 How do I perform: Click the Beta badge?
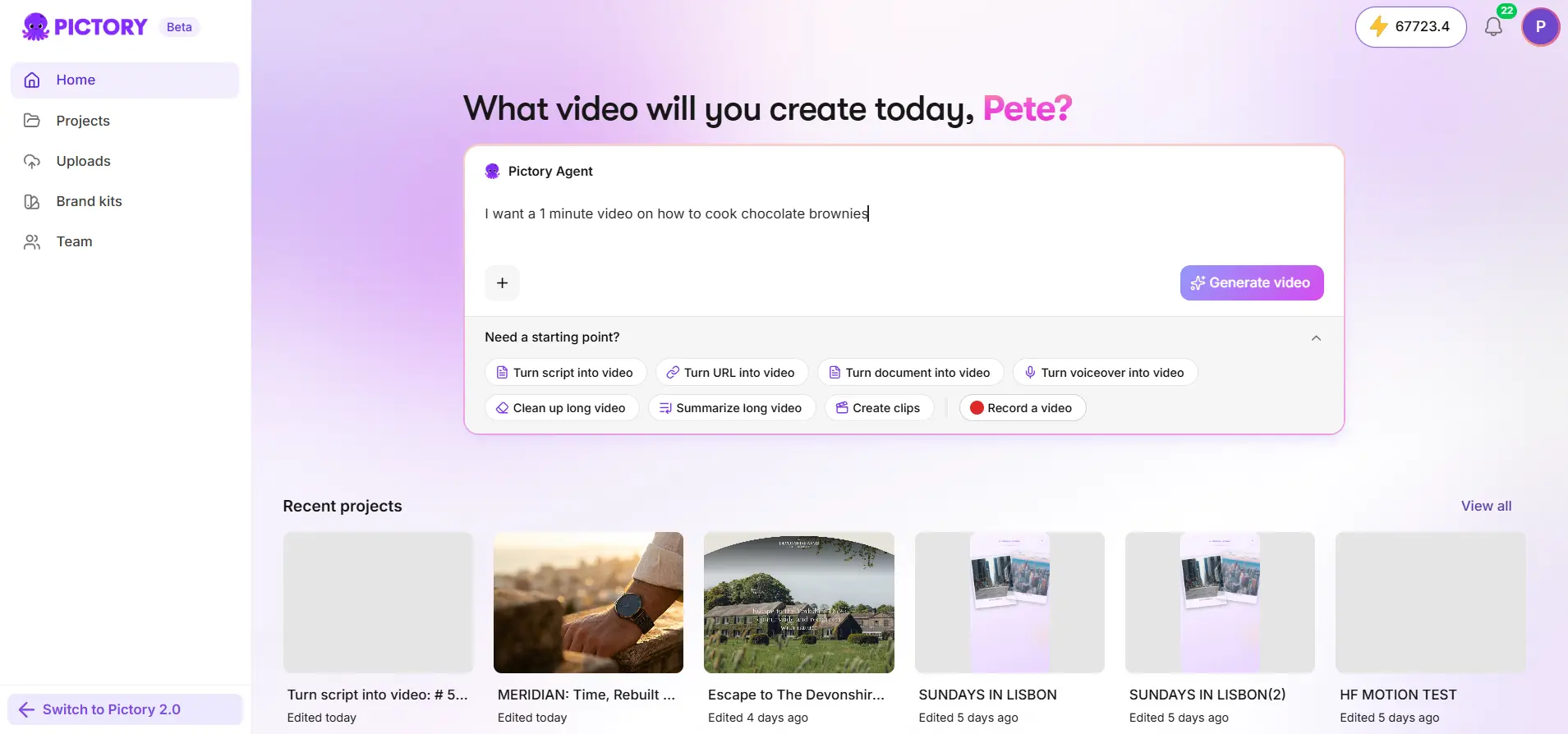(179, 27)
